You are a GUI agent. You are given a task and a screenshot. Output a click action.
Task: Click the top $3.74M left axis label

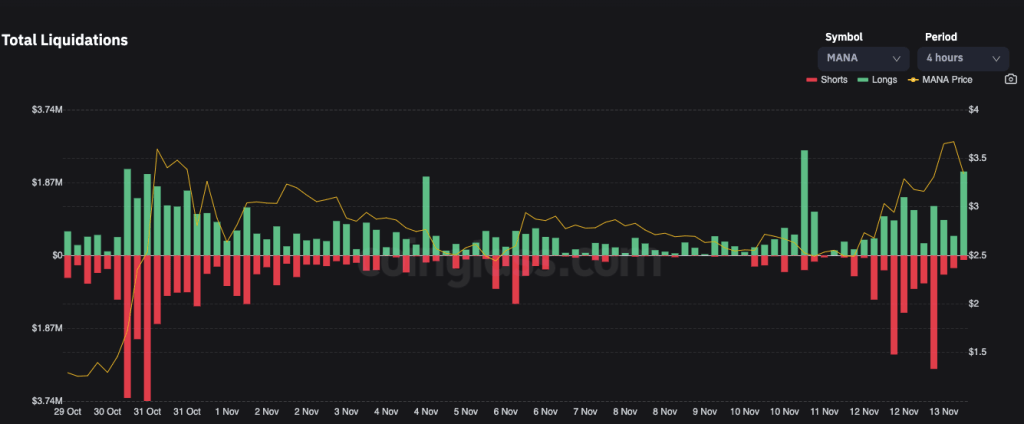click(47, 109)
